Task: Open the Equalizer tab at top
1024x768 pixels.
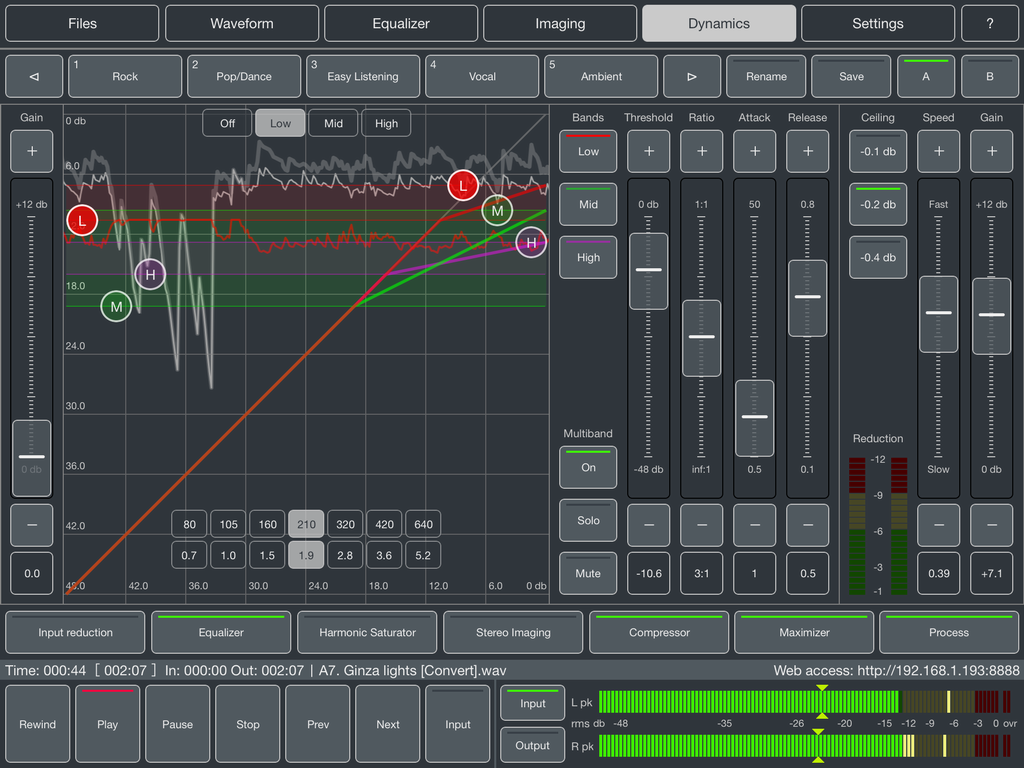Action: coord(401,24)
